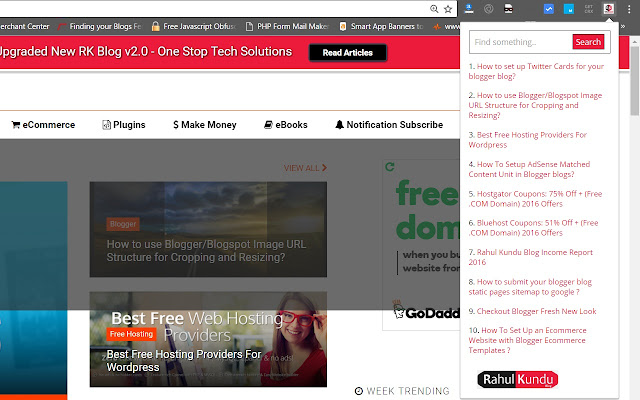Click the WEEK TRENDING heading
Screen dimensions: 640x400
408,391
